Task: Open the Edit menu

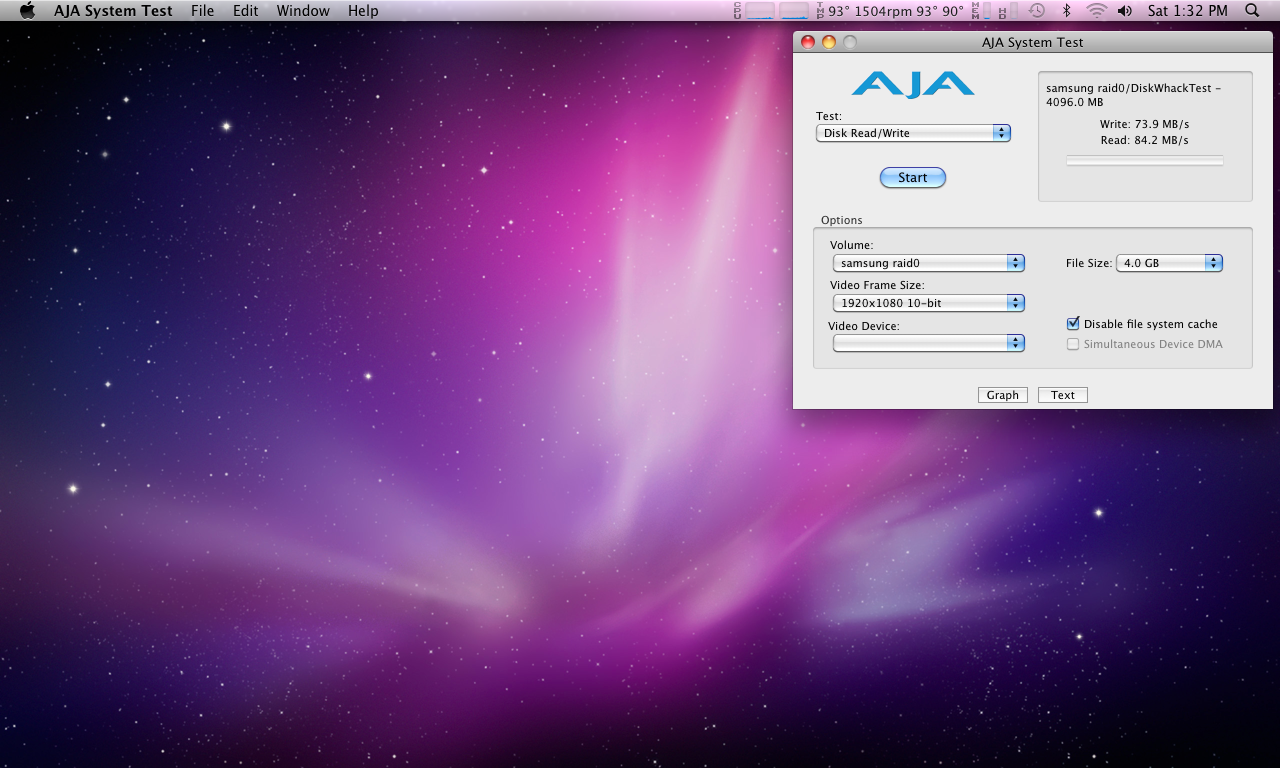Action: tap(246, 11)
